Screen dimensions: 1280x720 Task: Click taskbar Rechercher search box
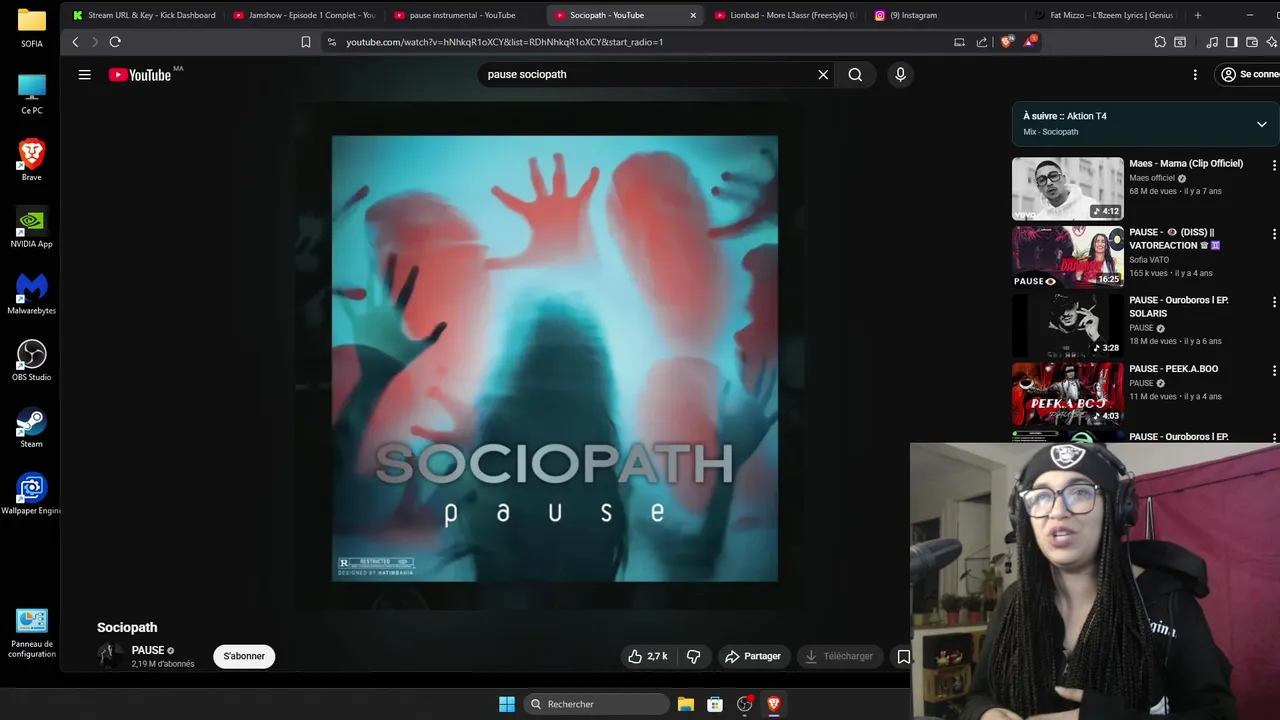click(597, 704)
